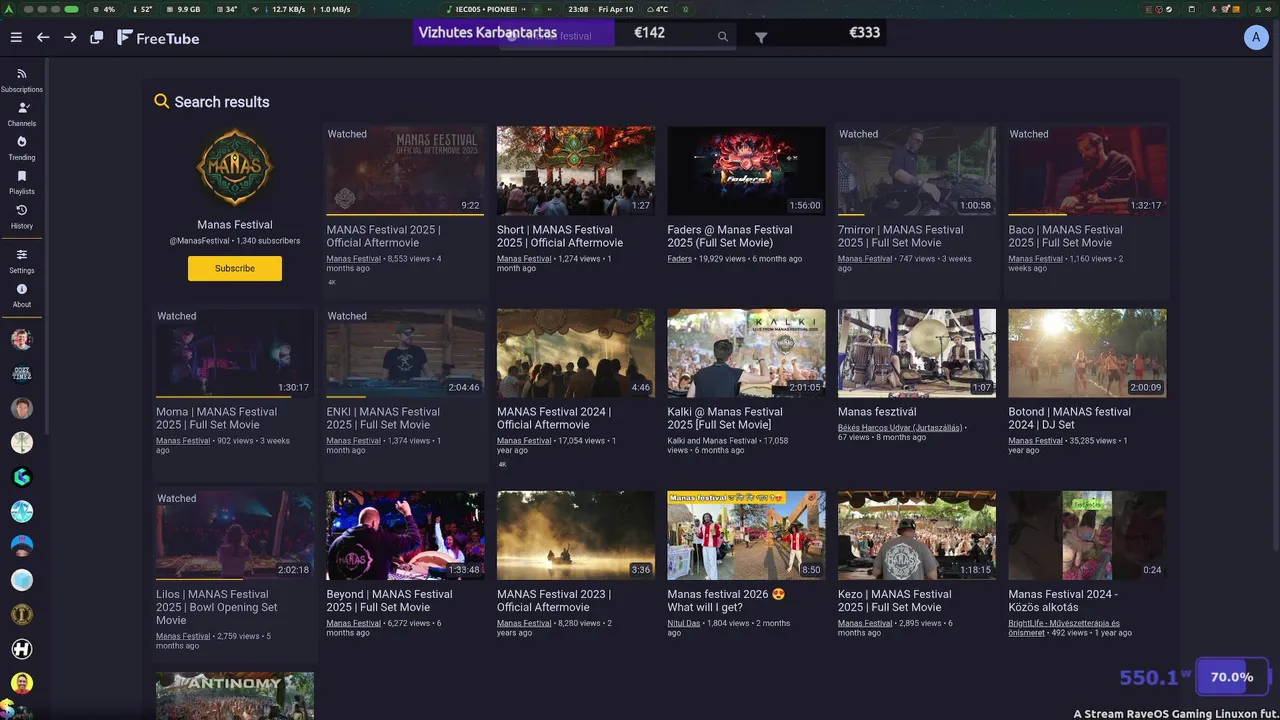The width and height of the screenshot is (1280, 720).
Task: Click the Vizhutes Karbantartas overlay label
Action: [487, 32]
